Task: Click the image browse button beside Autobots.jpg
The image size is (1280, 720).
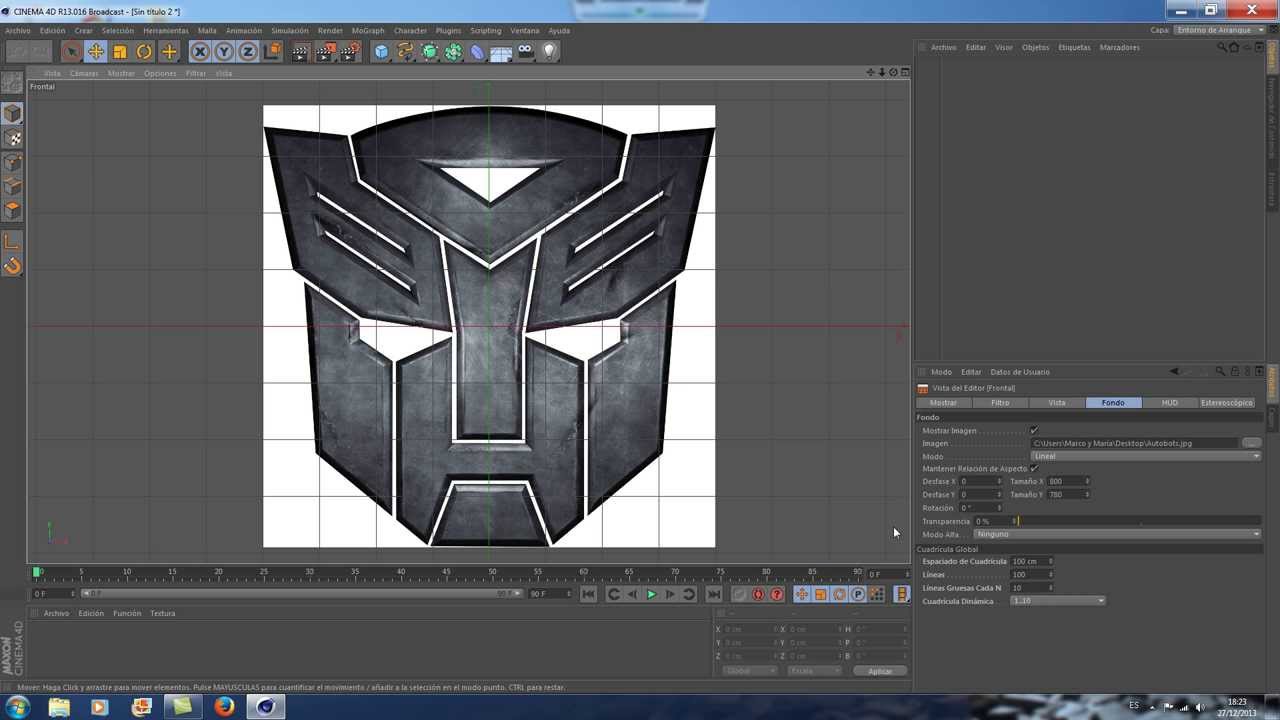Action: tap(1251, 443)
